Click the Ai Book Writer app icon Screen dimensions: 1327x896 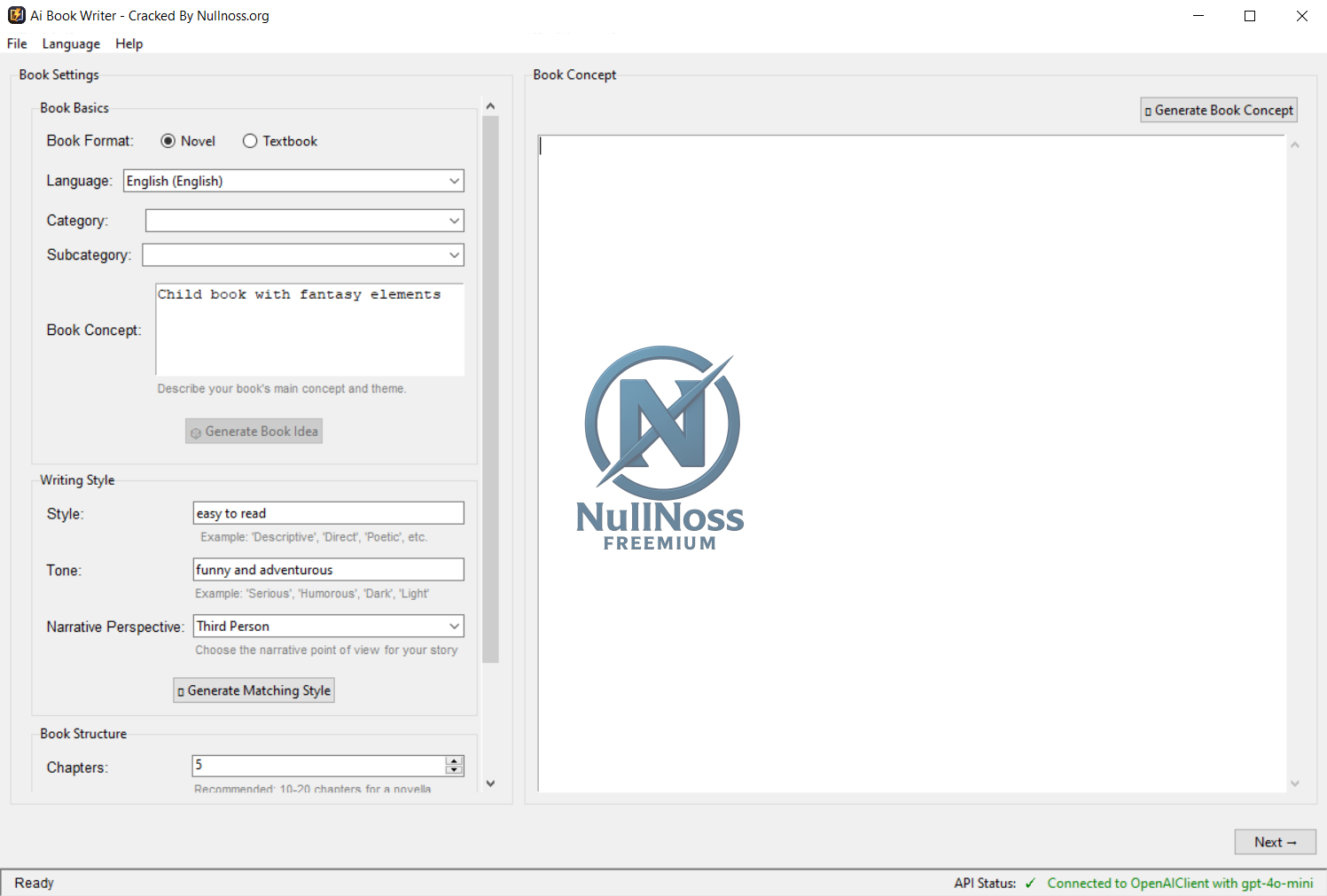coord(16,15)
